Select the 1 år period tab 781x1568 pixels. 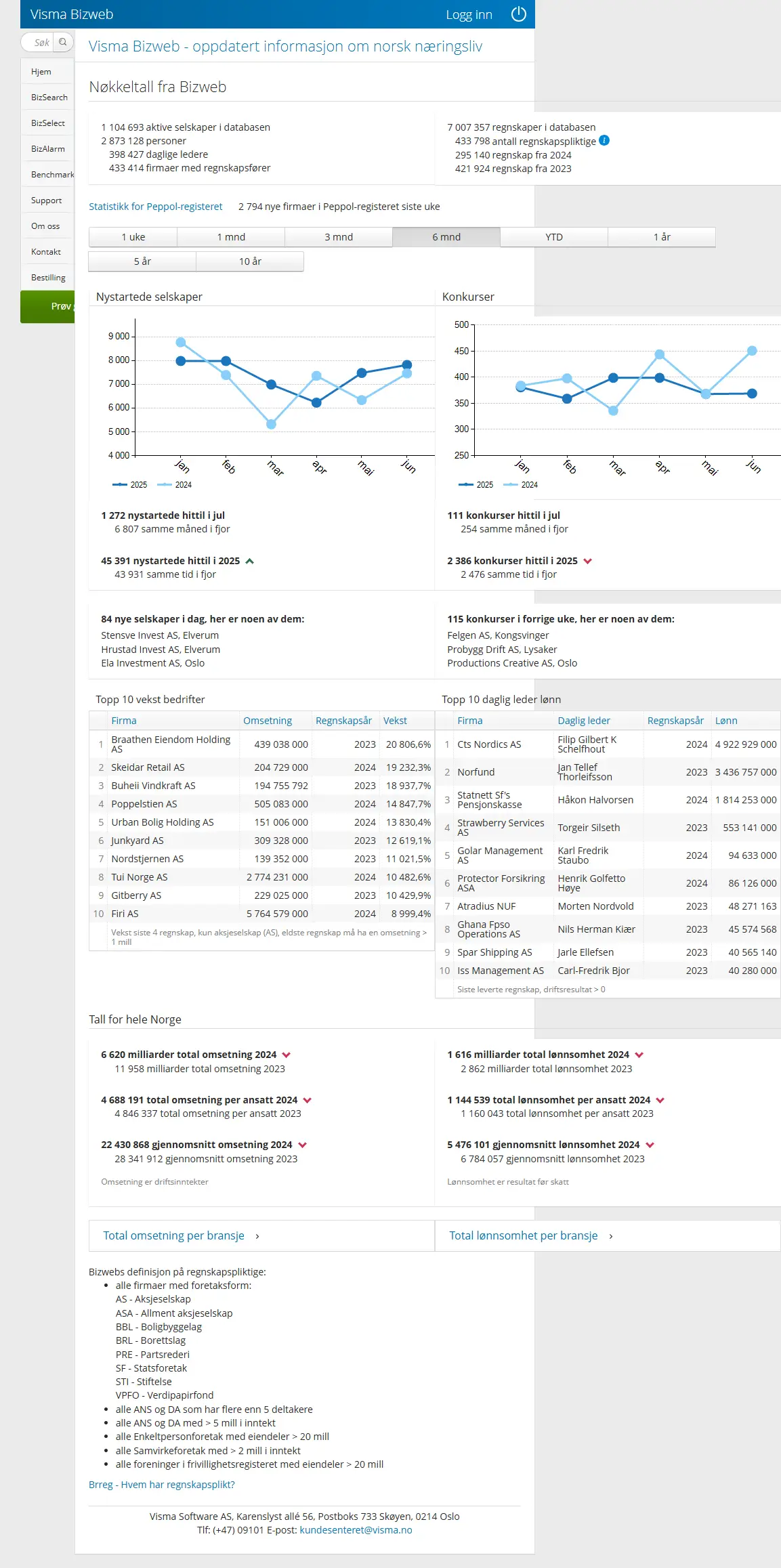click(x=662, y=237)
